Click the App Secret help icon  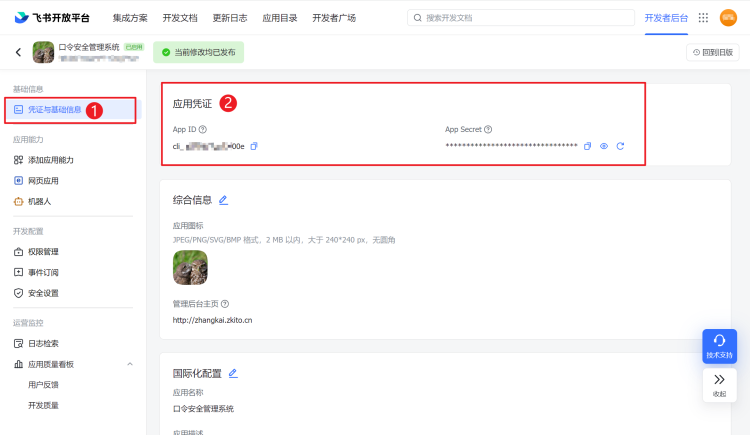coord(488,129)
